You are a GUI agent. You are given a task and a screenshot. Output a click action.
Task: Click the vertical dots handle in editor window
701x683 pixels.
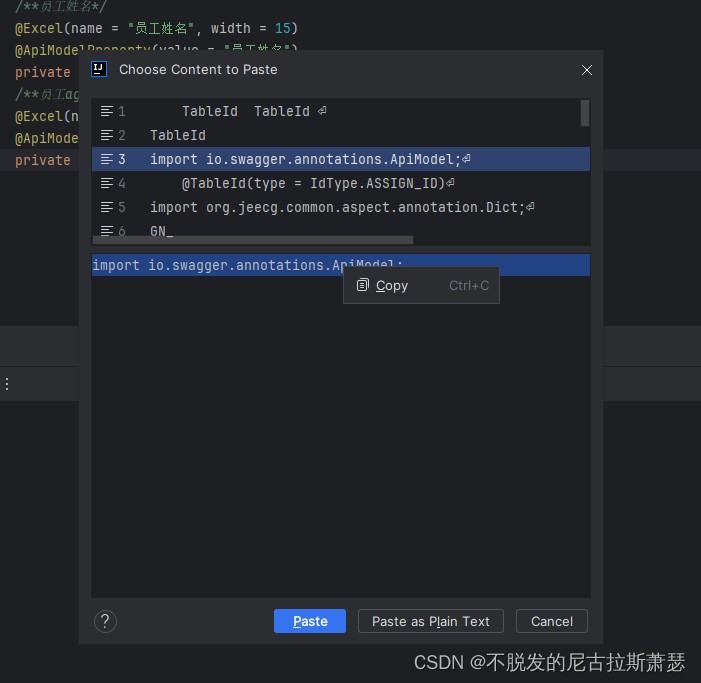[x=7, y=384]
